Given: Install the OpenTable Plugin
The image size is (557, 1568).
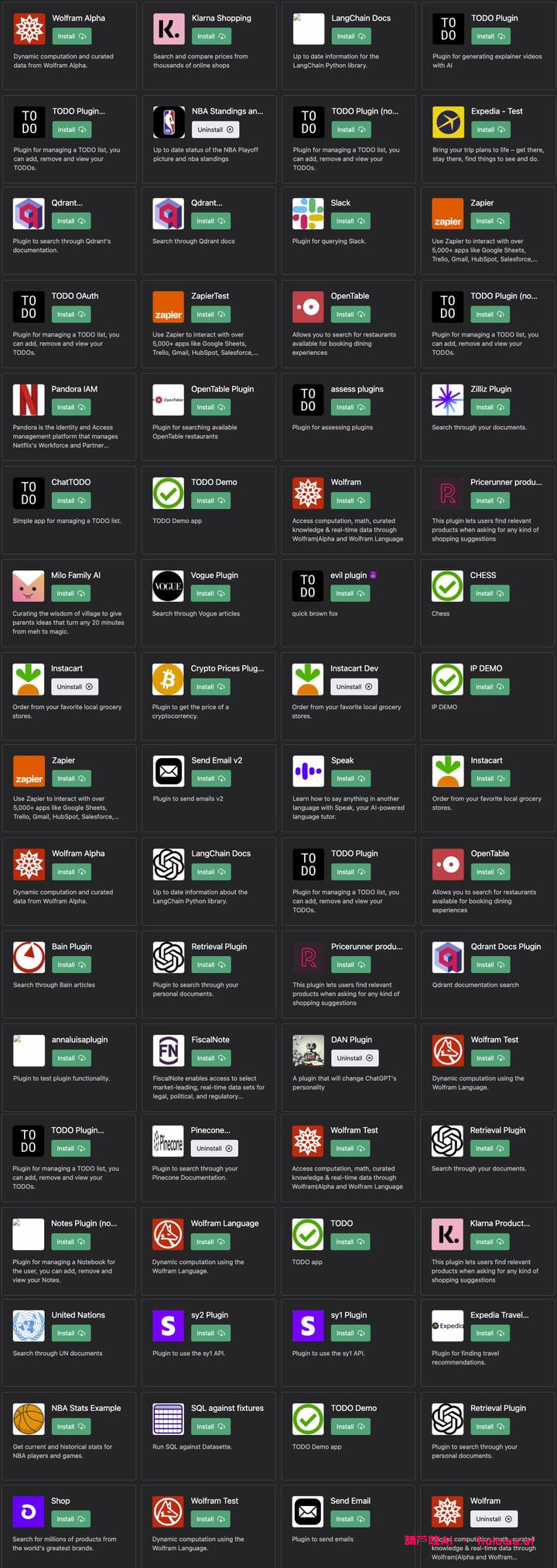Looking at the screenshot, I should coord(210,408).
